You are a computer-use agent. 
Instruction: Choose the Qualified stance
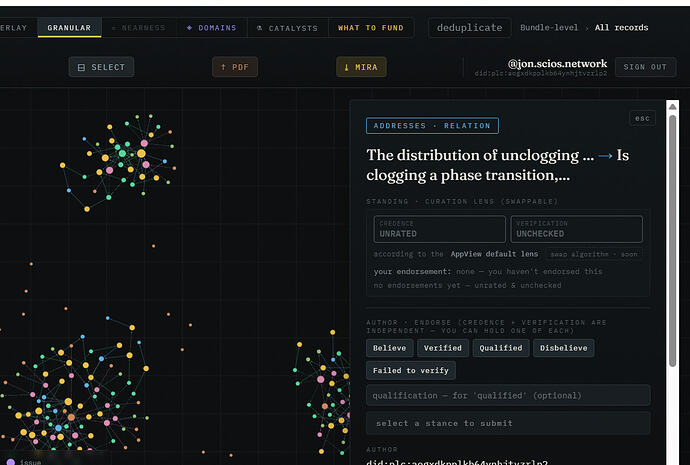click(501, 348)
